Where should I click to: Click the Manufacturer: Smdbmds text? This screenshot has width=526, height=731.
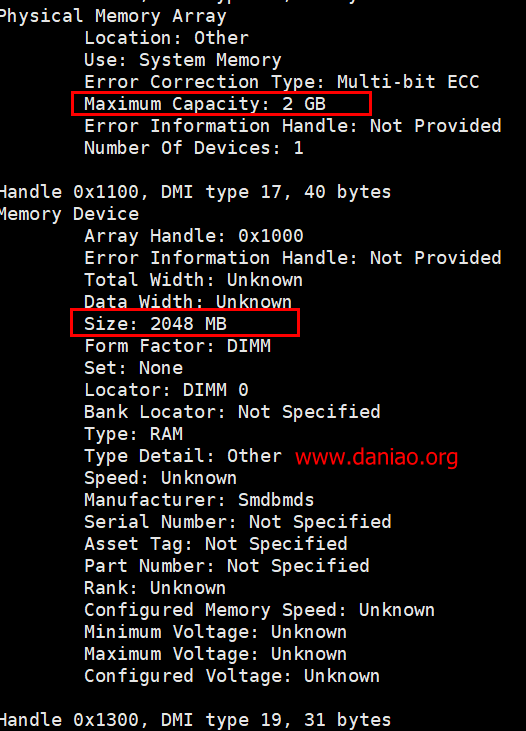199,500
